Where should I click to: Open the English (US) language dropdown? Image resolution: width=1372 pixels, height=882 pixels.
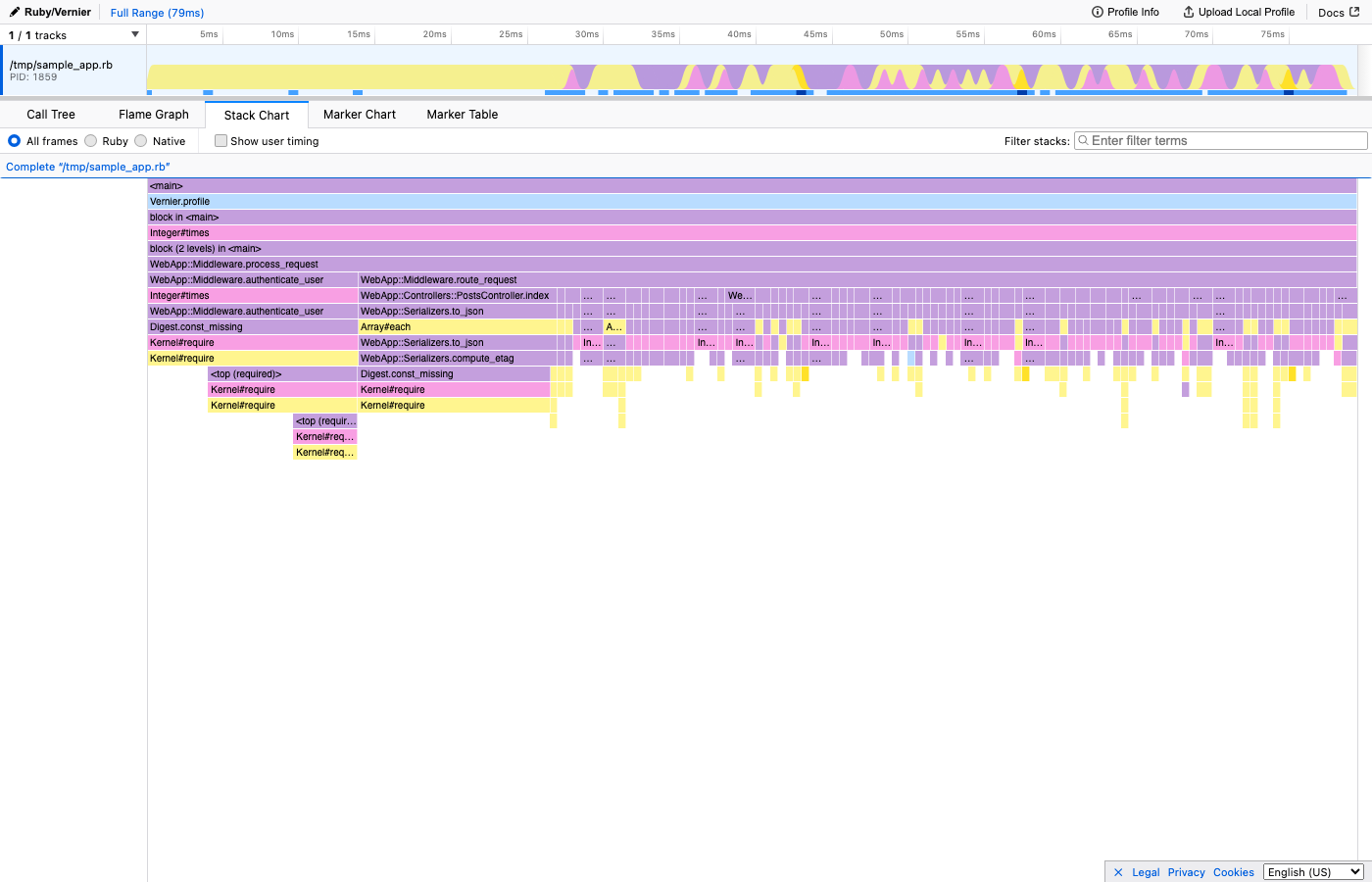click(1313, 871)
